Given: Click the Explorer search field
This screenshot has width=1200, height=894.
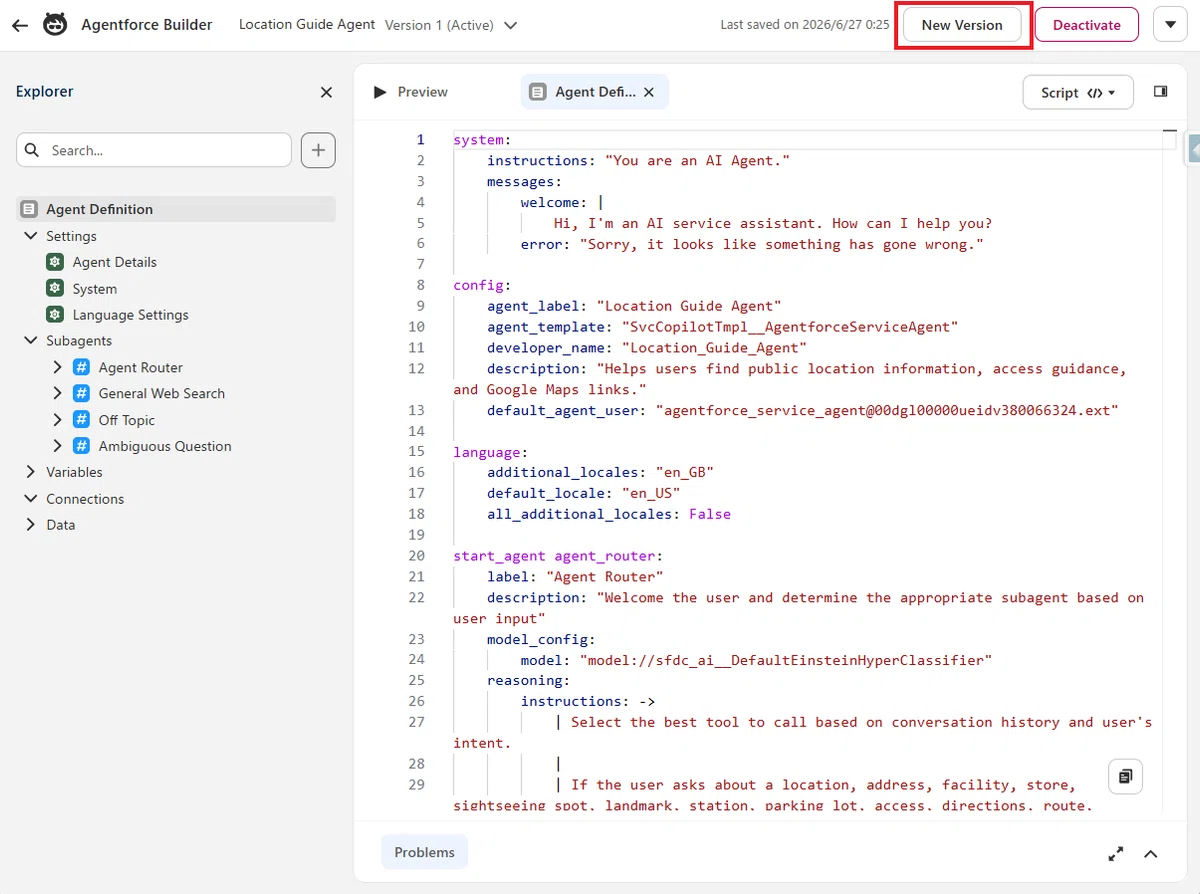Looking at the screenshot, I should coord(154,150).
